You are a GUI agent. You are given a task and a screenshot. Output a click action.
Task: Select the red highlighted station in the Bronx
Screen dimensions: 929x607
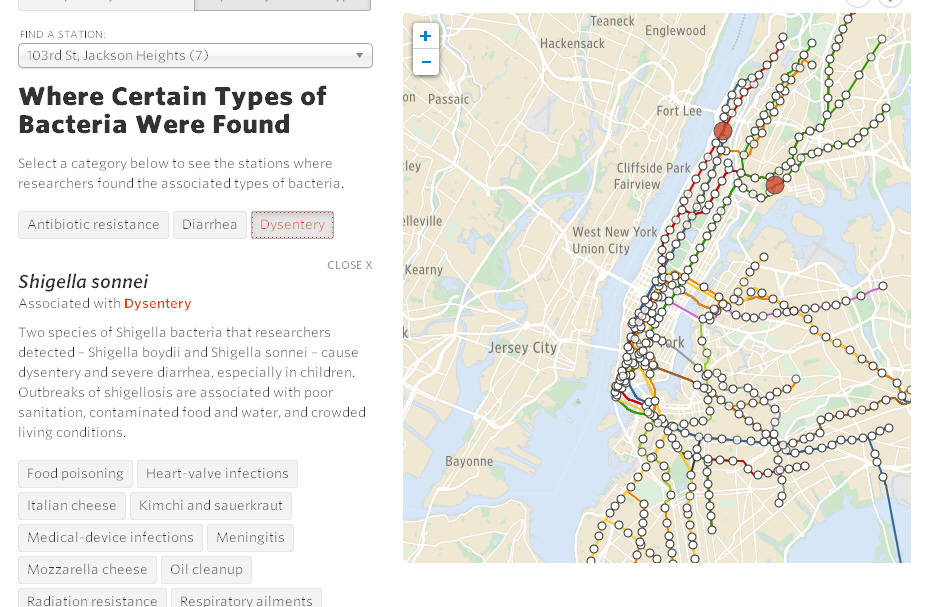pos(774,185)
